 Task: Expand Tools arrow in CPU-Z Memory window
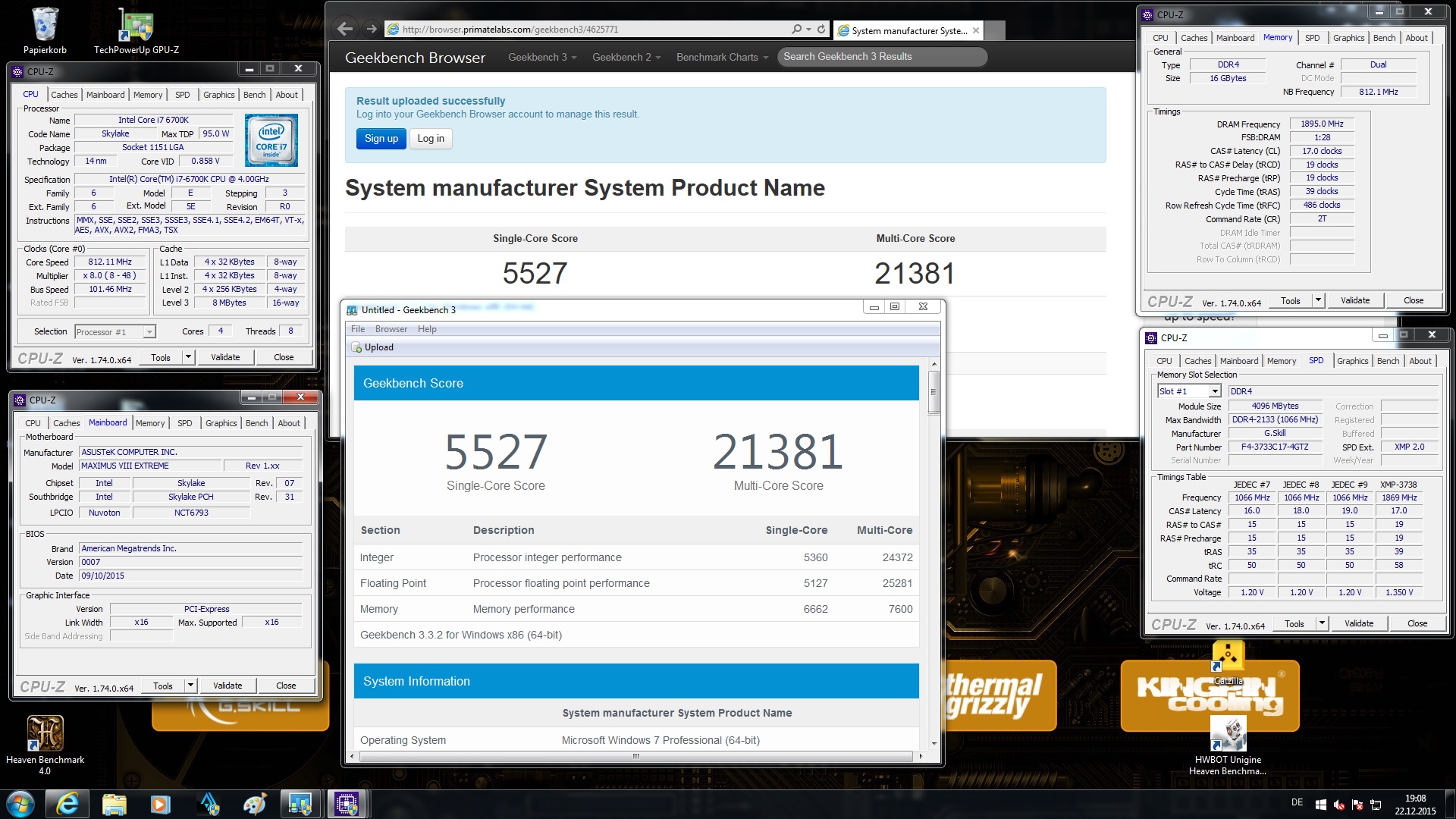click(x=1318, y=300)
